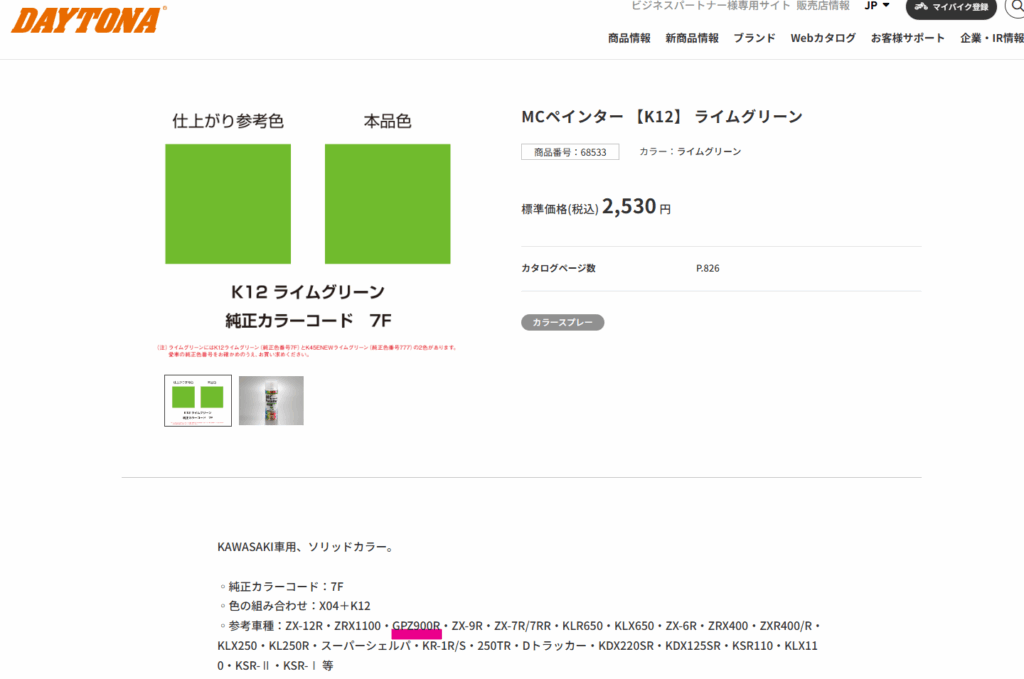Open the 商品情報 menu
1024x679 pixels.
629,38
